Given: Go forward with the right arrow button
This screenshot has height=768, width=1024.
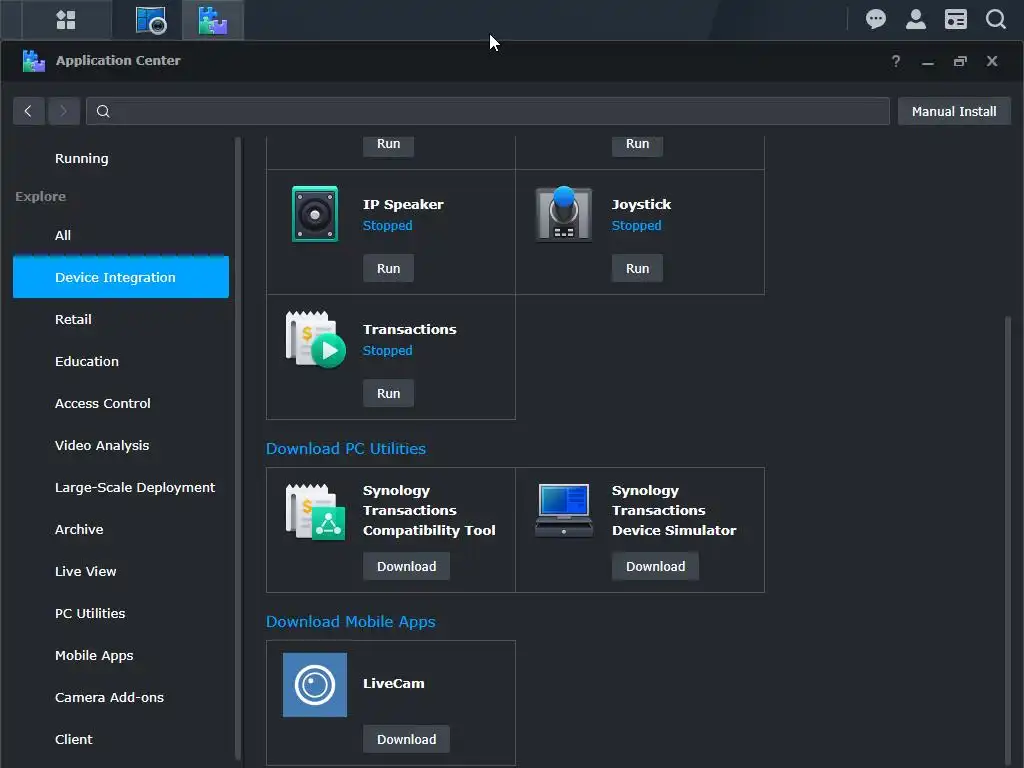Looking at the screenshot, I should pyautogui.click(x=64, y=111).
